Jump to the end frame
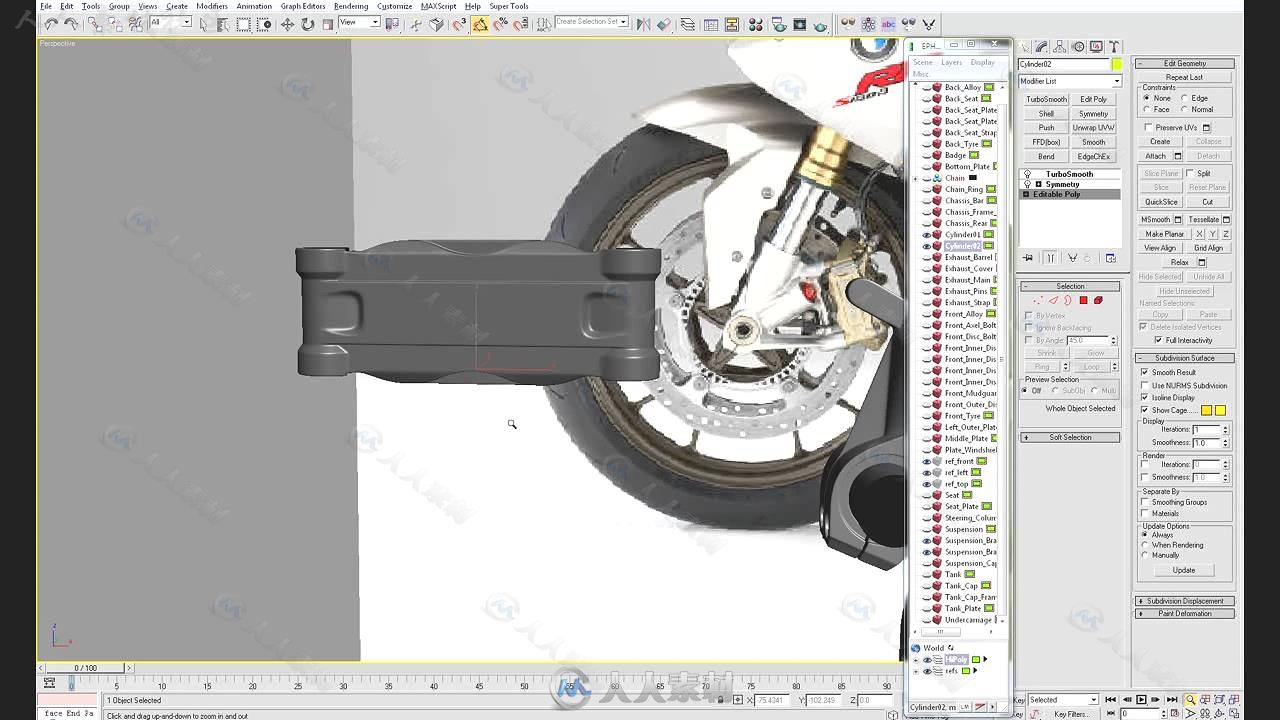Viewport: 1280px width, 720px height. 1170,700
